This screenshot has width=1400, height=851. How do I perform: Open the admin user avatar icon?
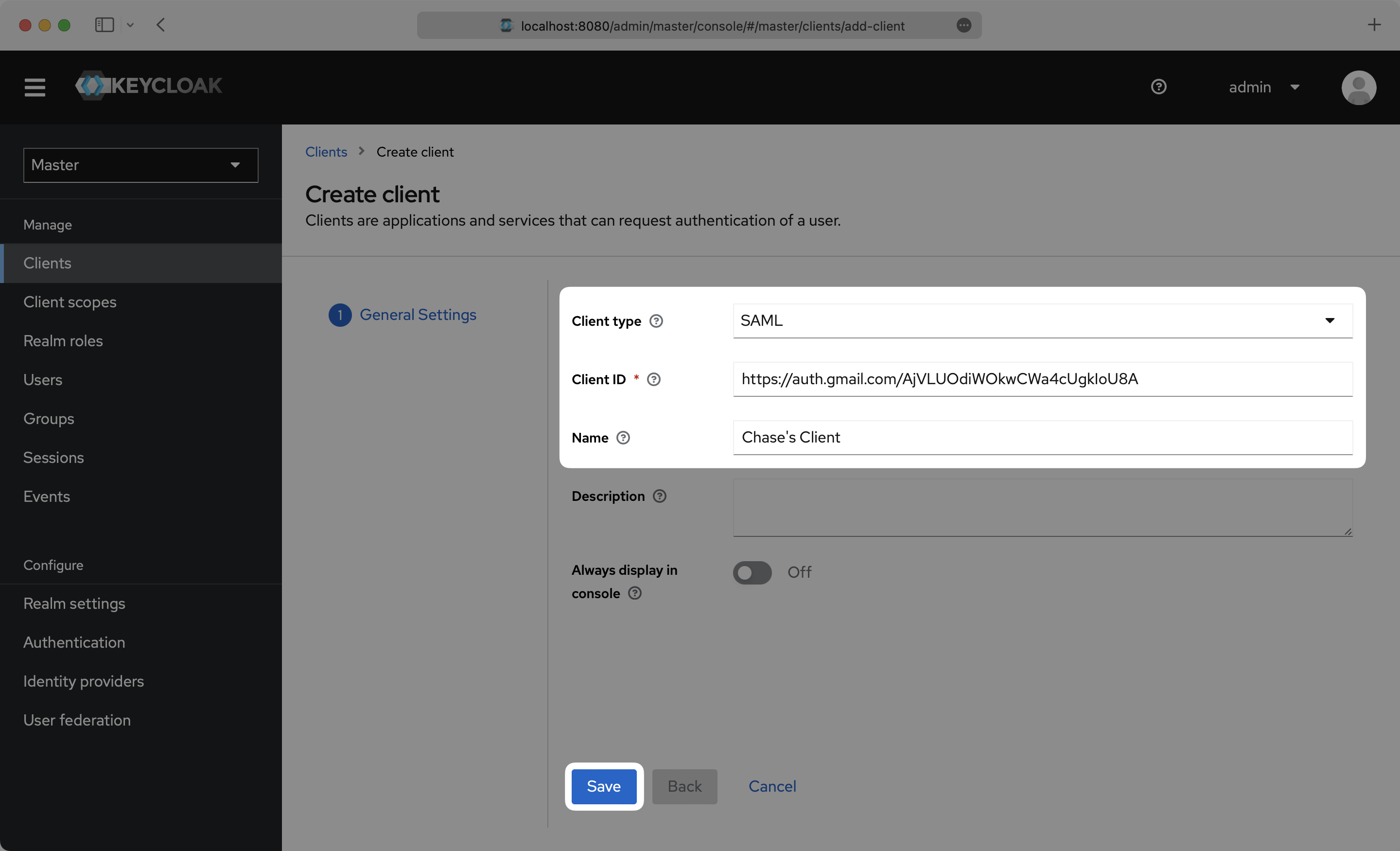[x=1359, y=87]
